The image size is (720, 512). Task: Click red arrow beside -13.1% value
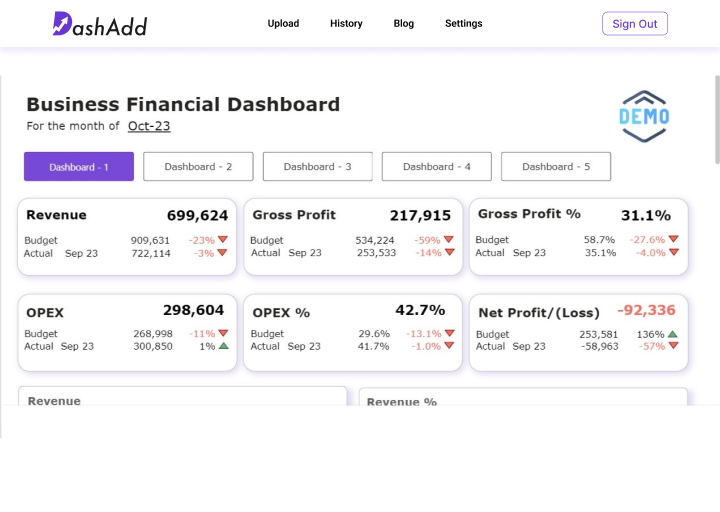point(450,333)
